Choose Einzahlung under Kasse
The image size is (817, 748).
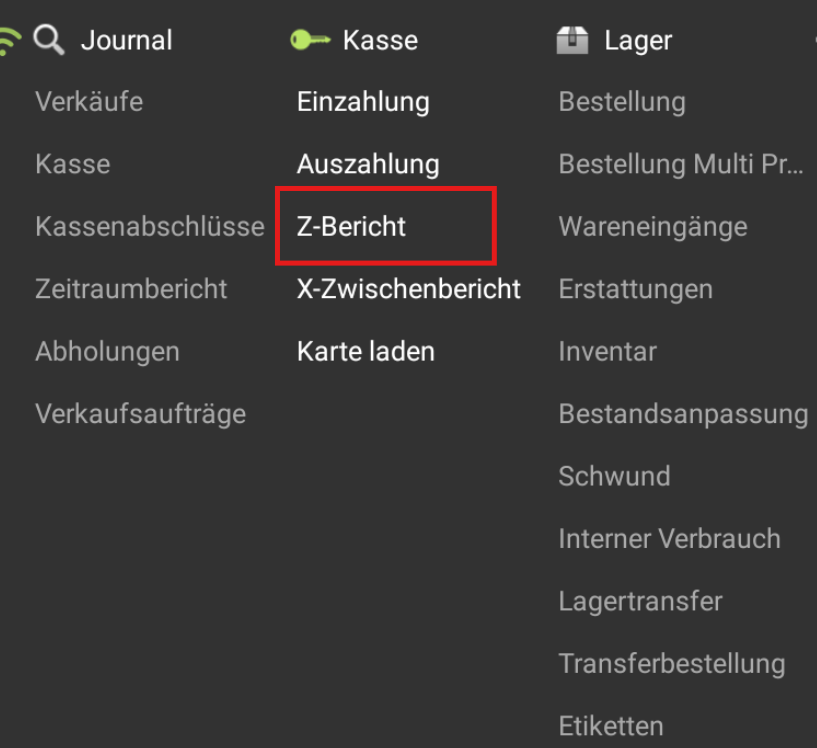click(x=363, y=102)
